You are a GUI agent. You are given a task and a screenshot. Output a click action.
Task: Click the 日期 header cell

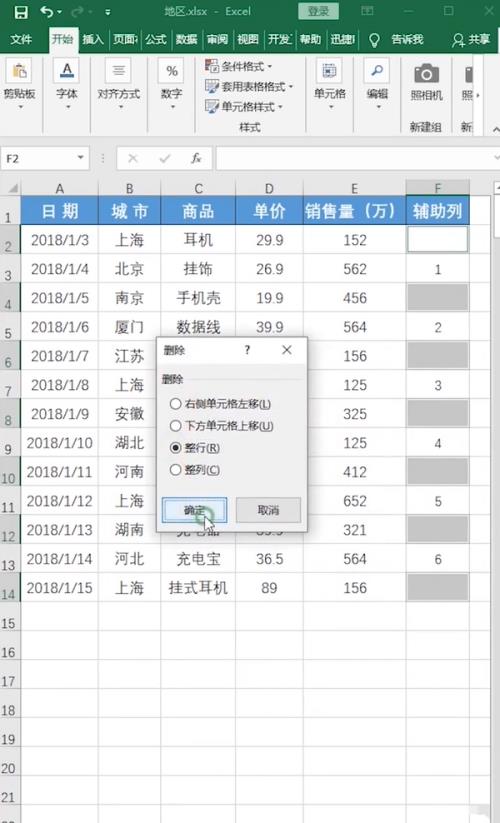(x=59, y=211)
